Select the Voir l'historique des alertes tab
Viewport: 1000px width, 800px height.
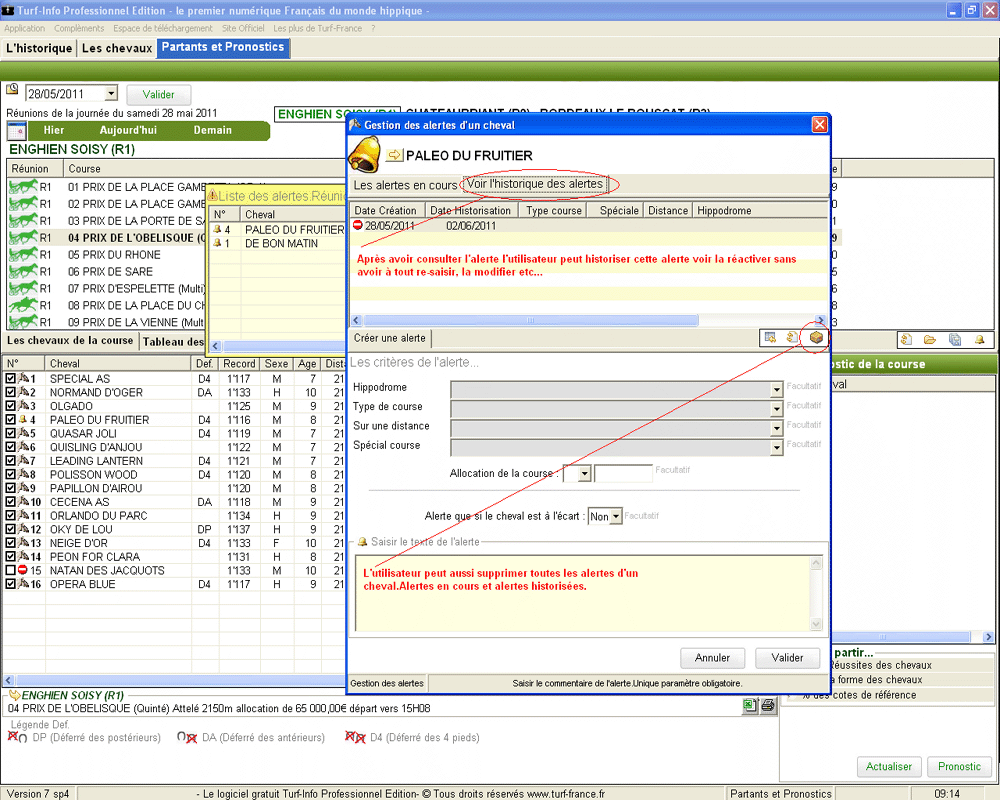coord(534,184)
